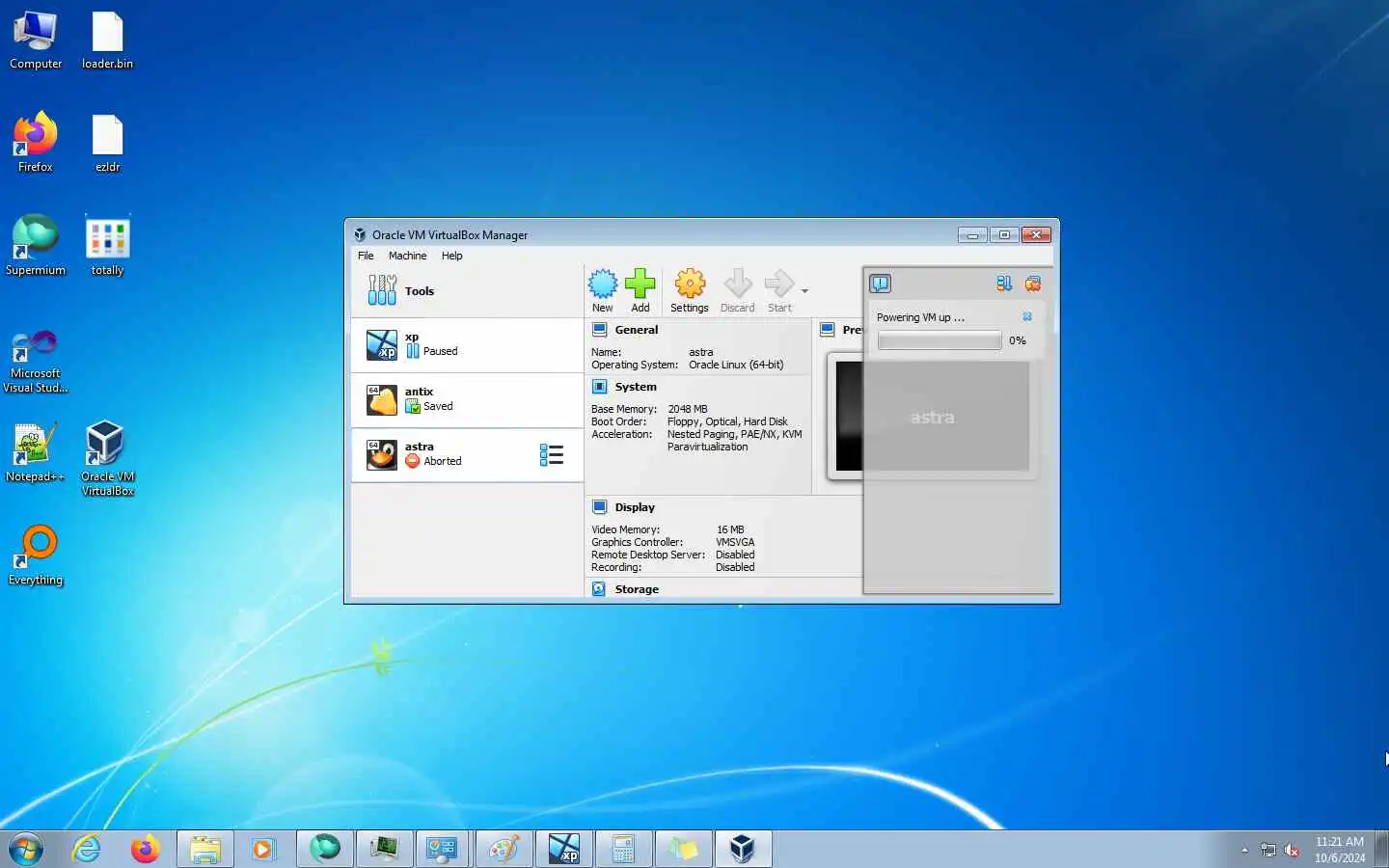Open the Start button dropdown arrow
This screenshot has height=868, width=1389.
coord(804,290)
